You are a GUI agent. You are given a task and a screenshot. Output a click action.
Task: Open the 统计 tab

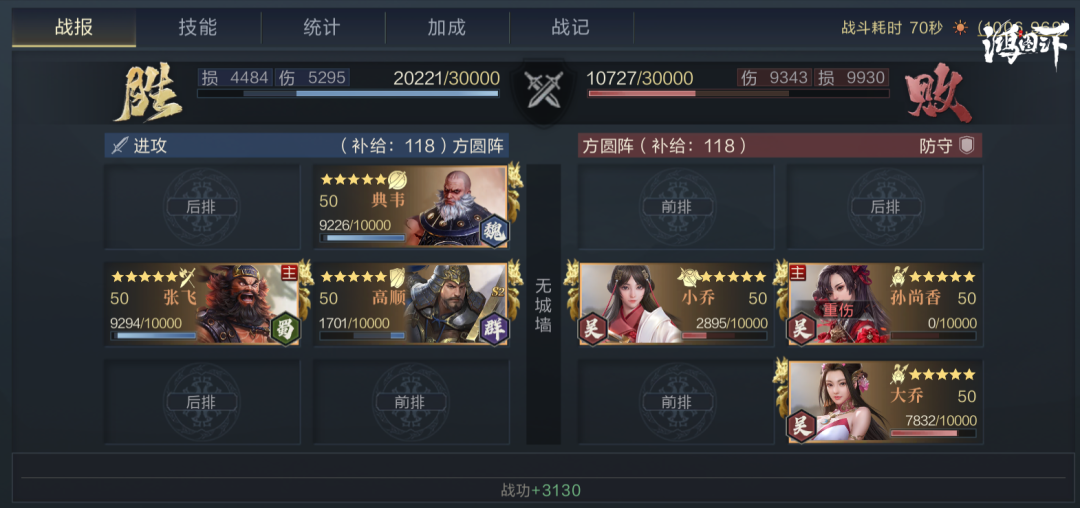point(322,28)
